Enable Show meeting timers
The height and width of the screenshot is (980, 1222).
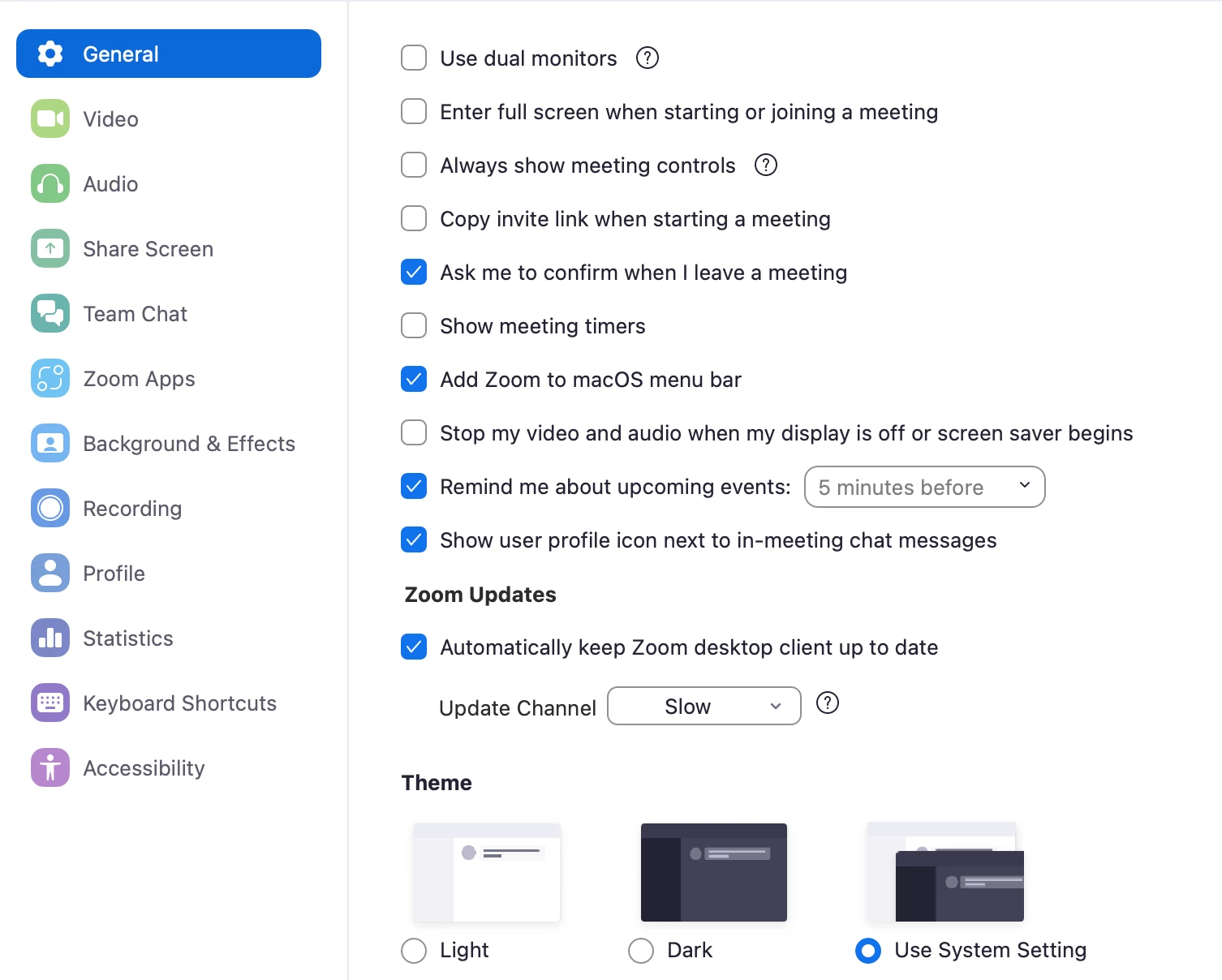point(414,325)
